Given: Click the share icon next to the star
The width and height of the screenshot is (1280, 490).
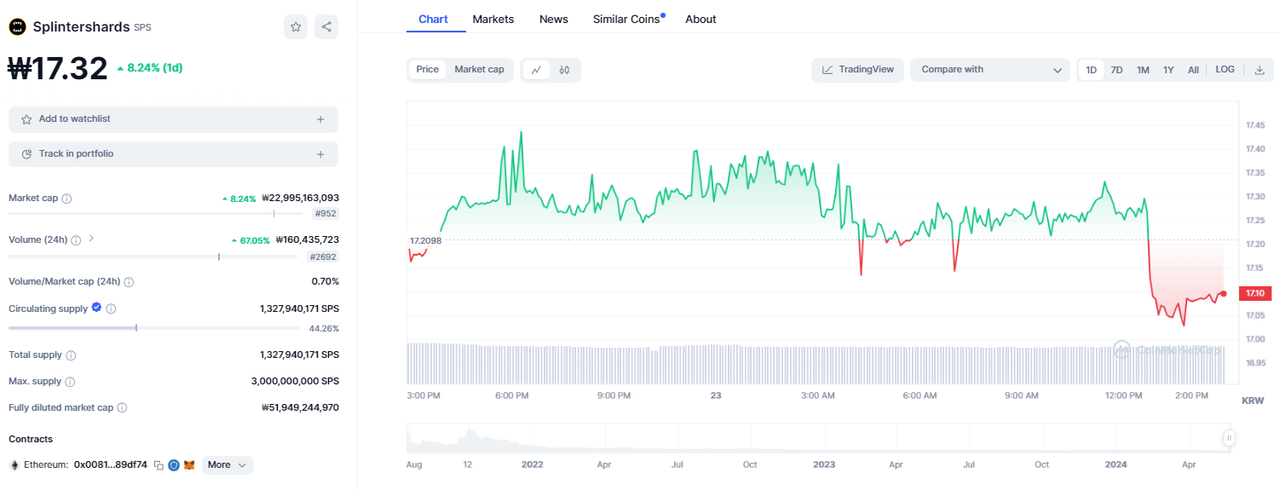Looking at the screenshot, I should (x=326, y=27).
